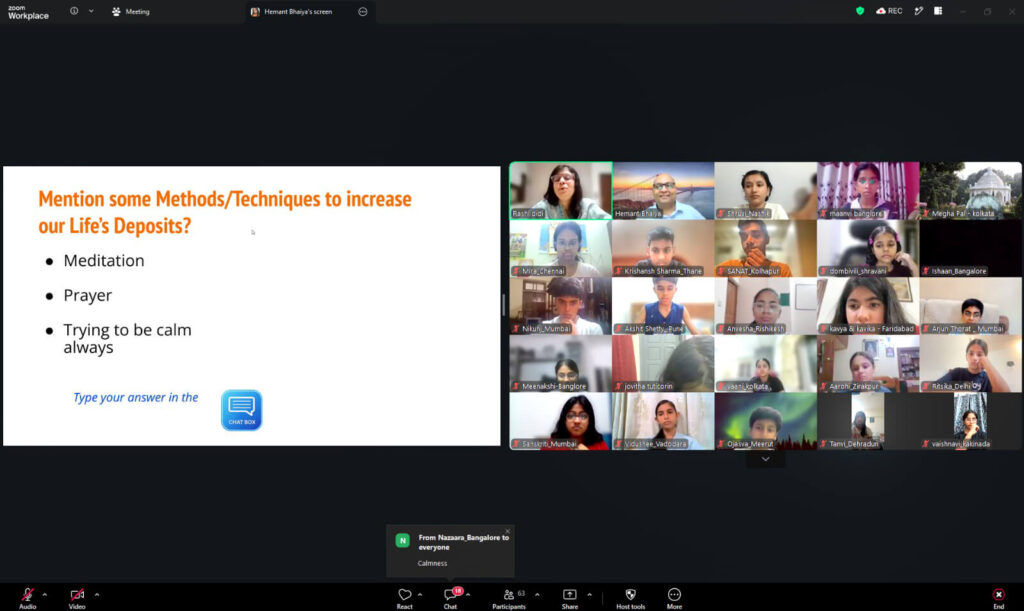The height and width of the screenshot is (611, 1024).
Task: Select the Mira_Chennai video tile
Action: click(x=561, y=248)
